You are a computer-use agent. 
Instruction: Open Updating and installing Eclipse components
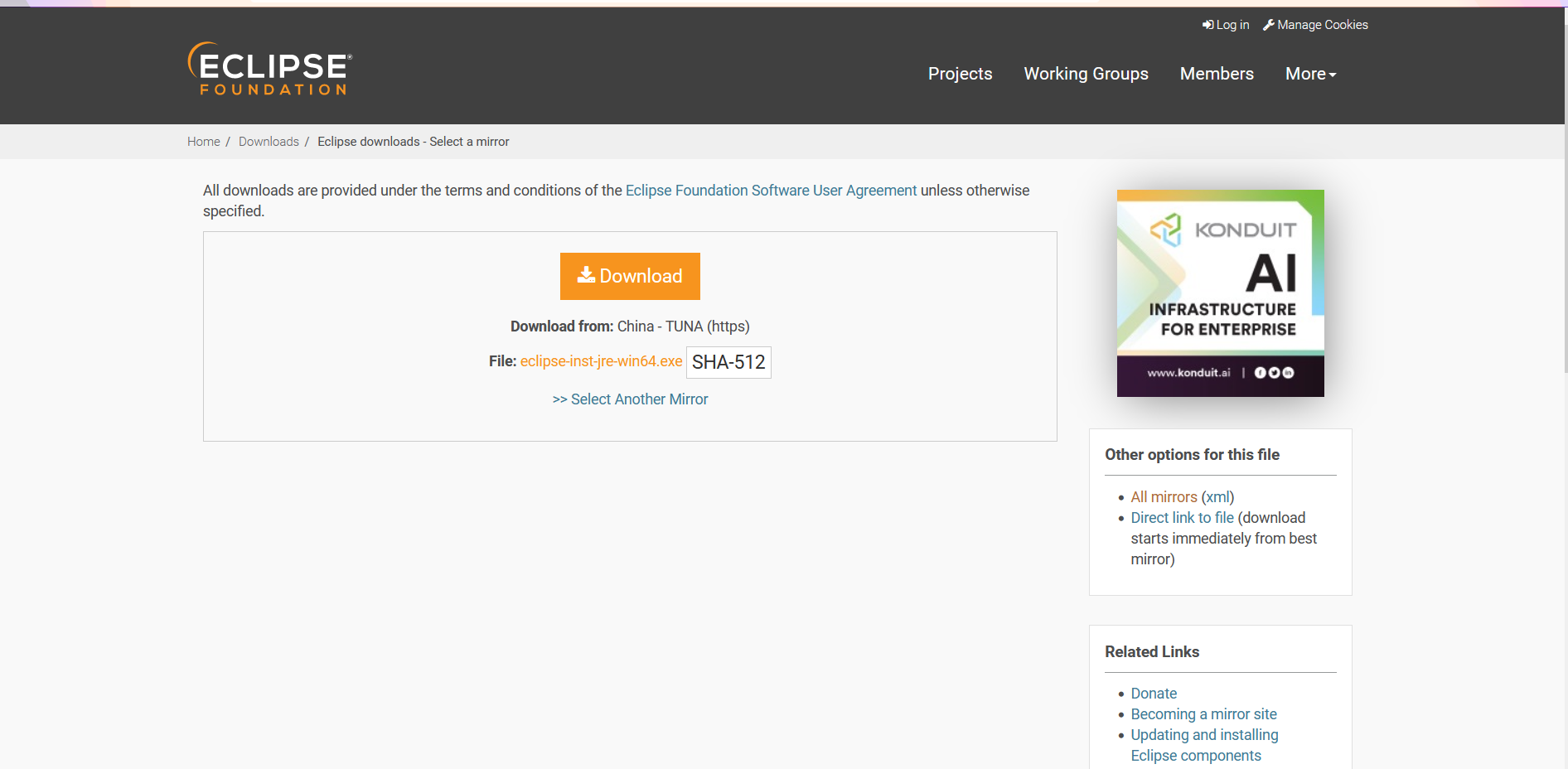tap(1204, 745)
